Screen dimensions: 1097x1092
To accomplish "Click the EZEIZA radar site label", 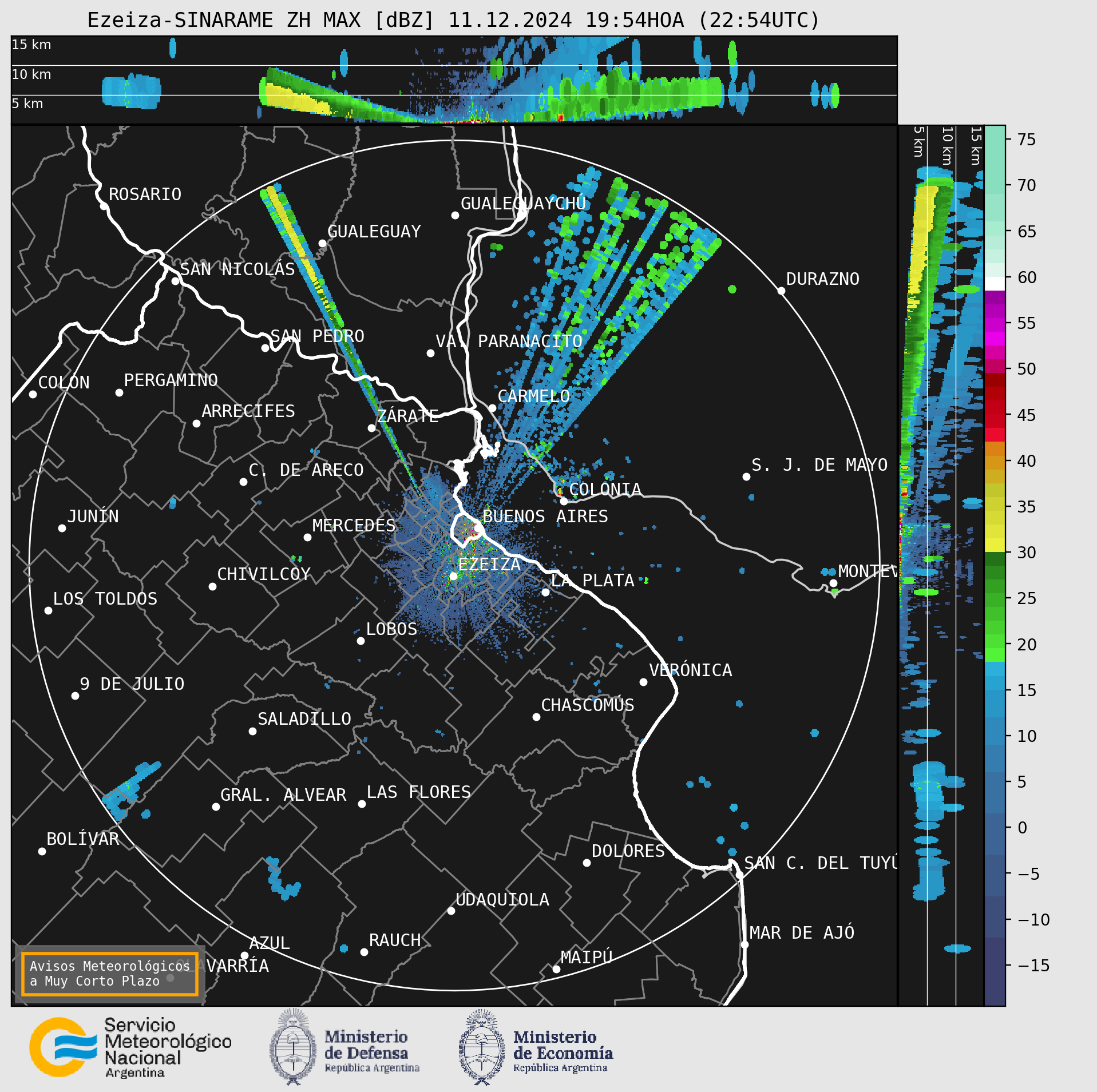I will [489, 564].
